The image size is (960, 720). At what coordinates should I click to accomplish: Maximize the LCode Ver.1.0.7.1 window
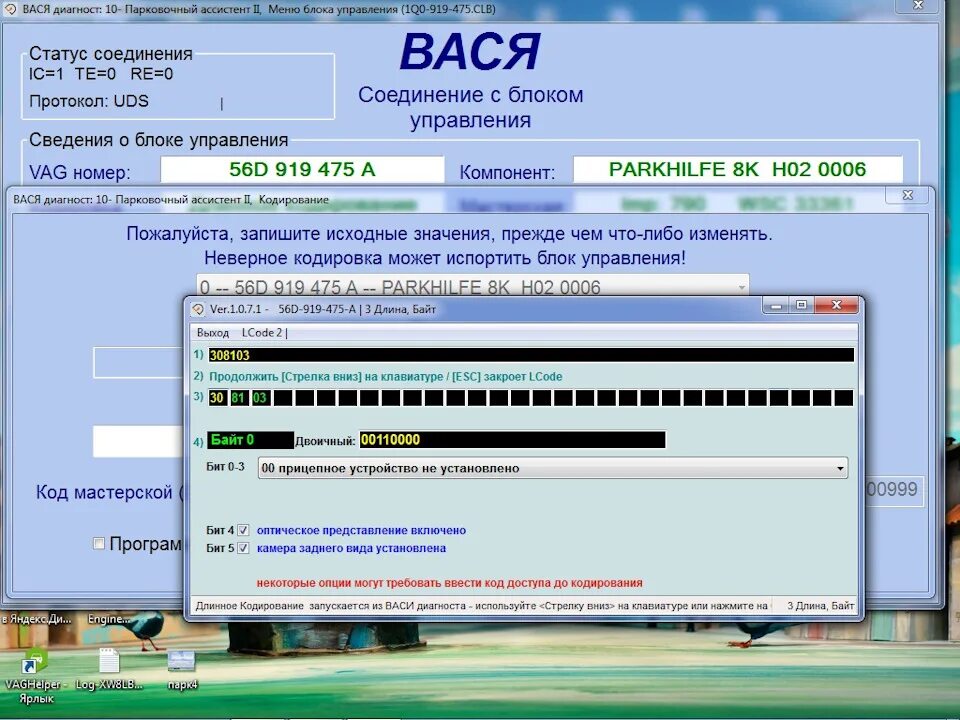point(801,305)
